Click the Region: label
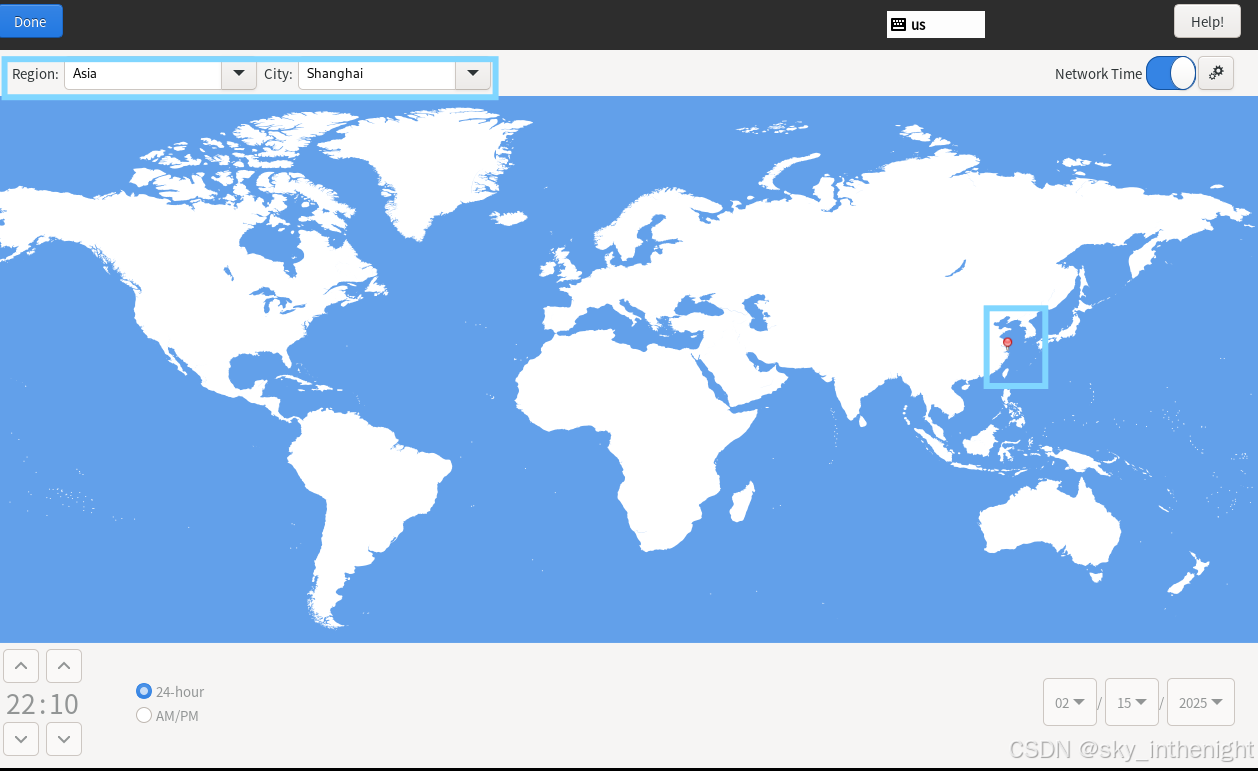 click(35, 74)
